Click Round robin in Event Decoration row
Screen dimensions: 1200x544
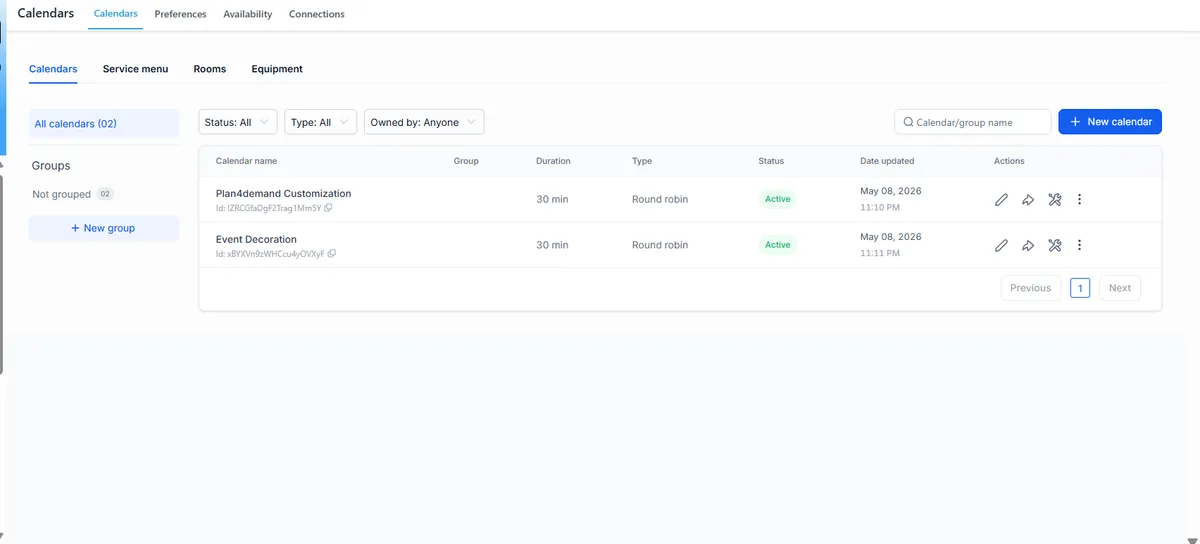pos(660,245)
